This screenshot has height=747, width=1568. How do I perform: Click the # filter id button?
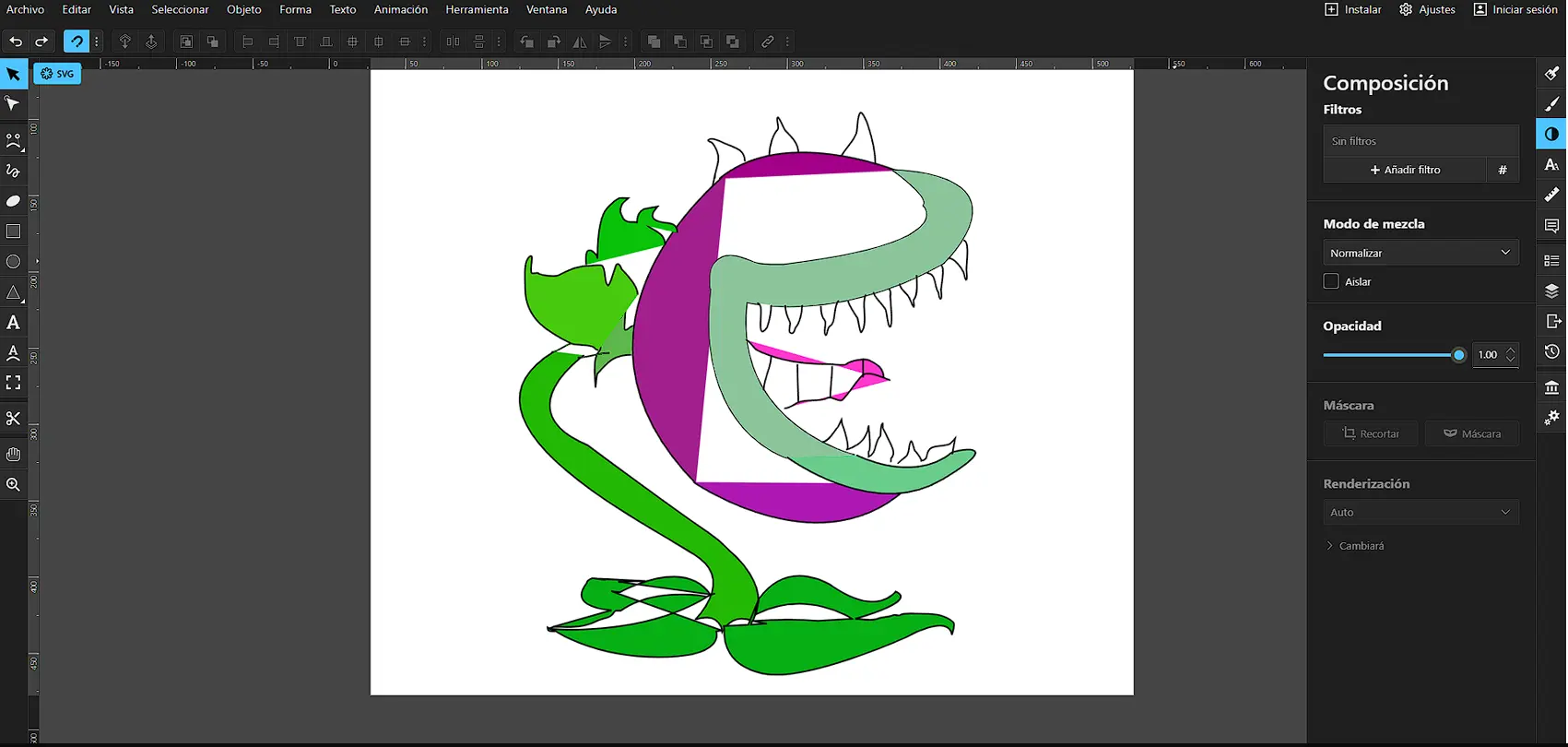click(1503, 170)
